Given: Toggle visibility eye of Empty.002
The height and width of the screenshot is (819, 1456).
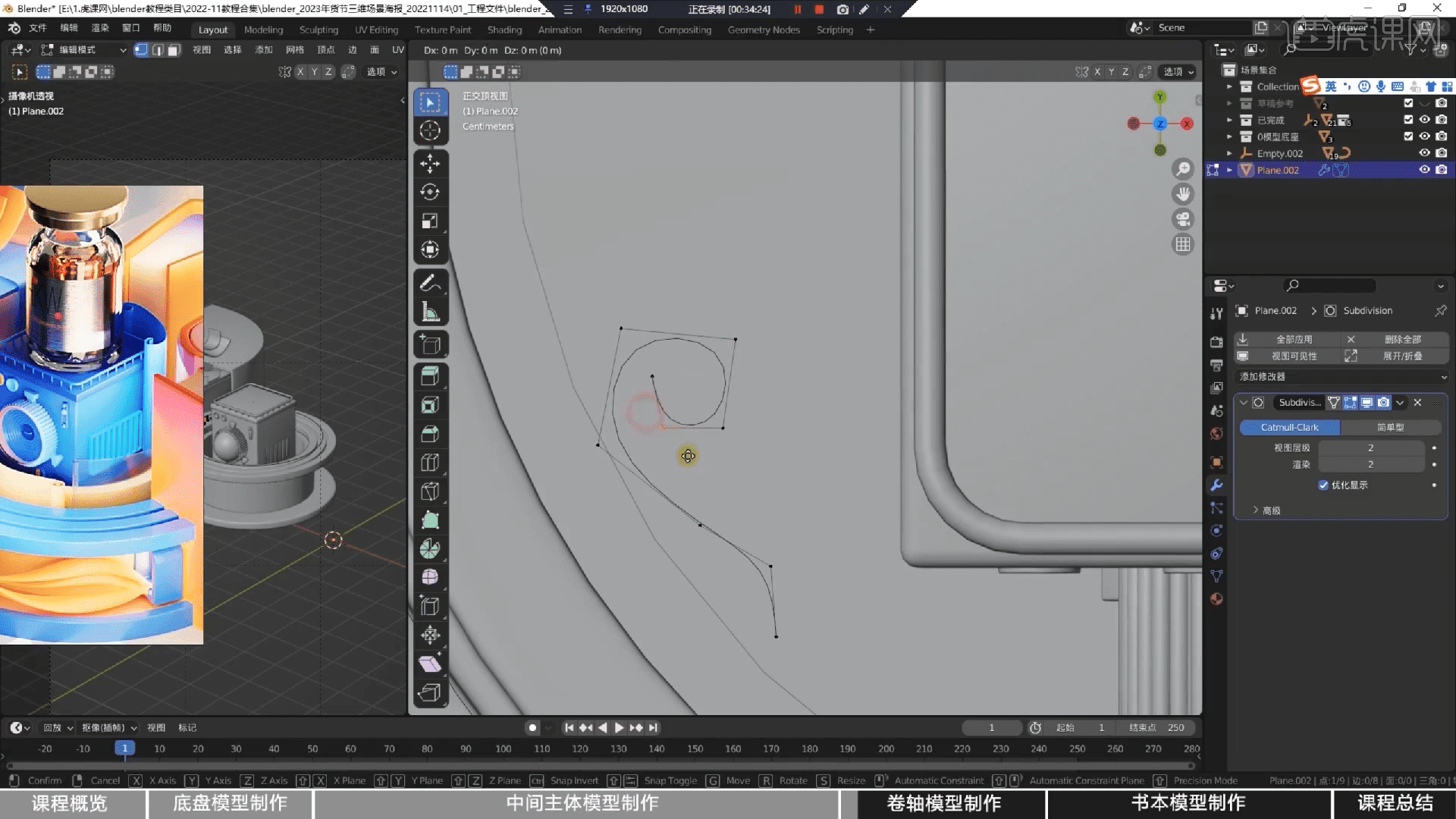Looking at the screenshot, I should tap(1425, 153).
